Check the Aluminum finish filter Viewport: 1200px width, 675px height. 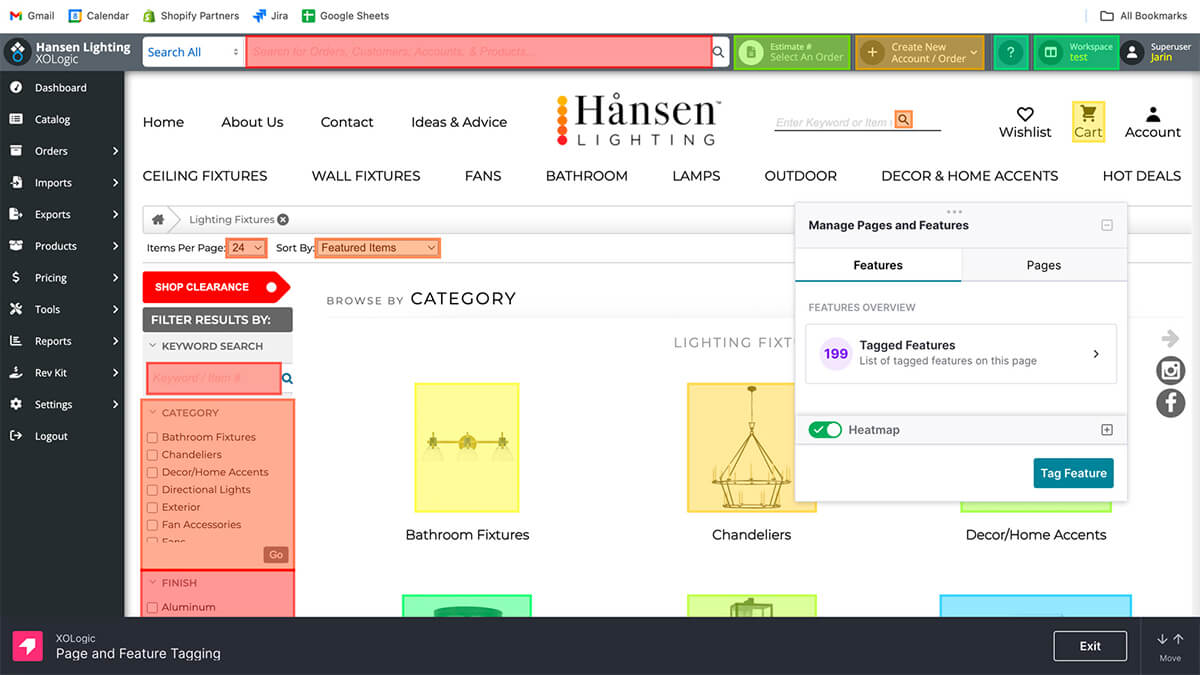[152, 607]
